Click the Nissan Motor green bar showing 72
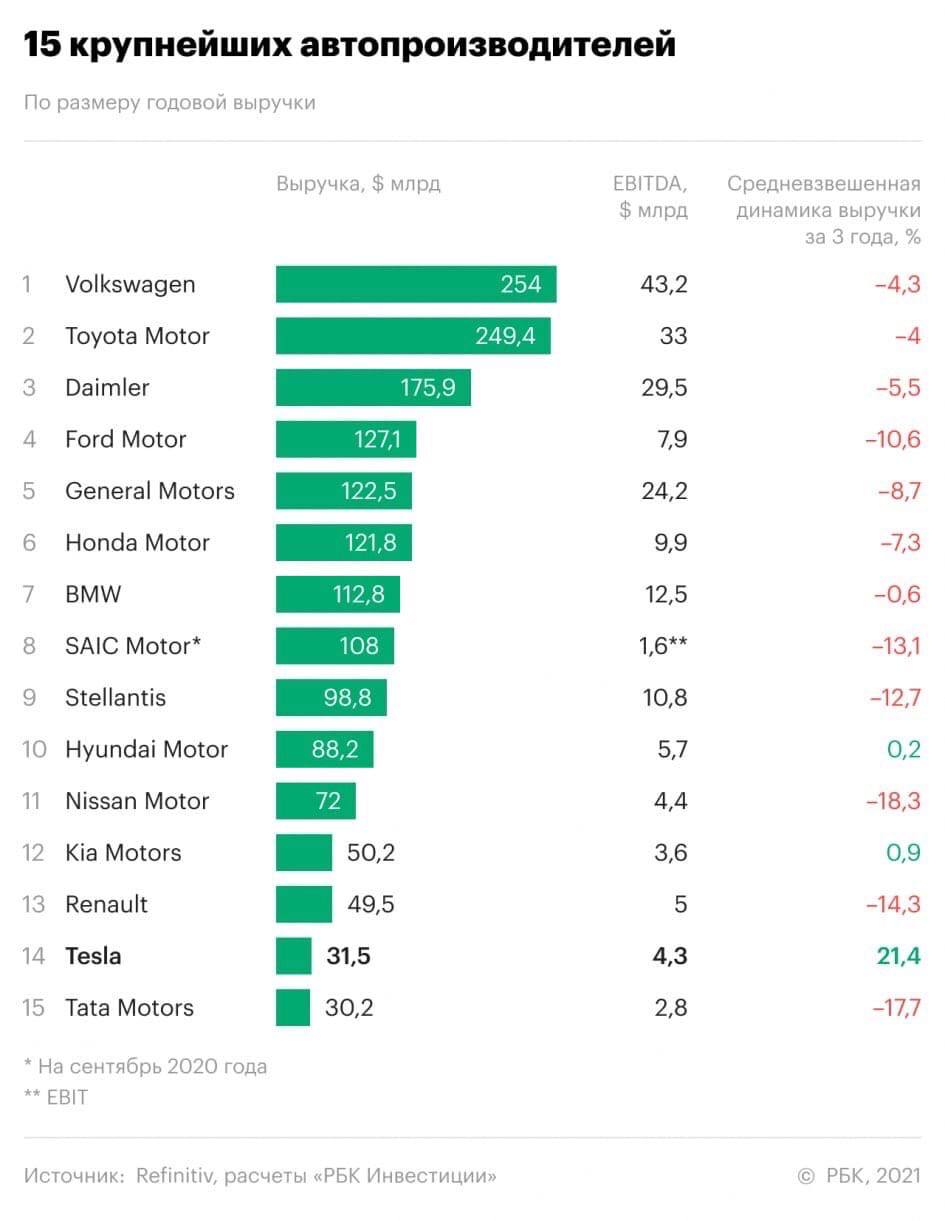The image size is (945, 1221). coord(315,801)
